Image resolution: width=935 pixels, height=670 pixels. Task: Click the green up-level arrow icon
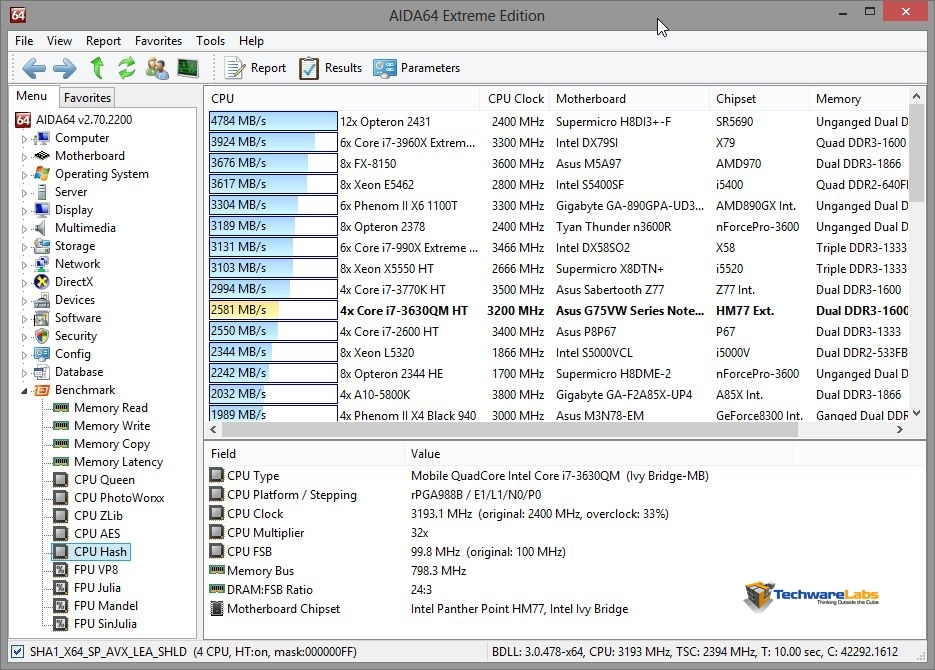click(x=97, y=68)
